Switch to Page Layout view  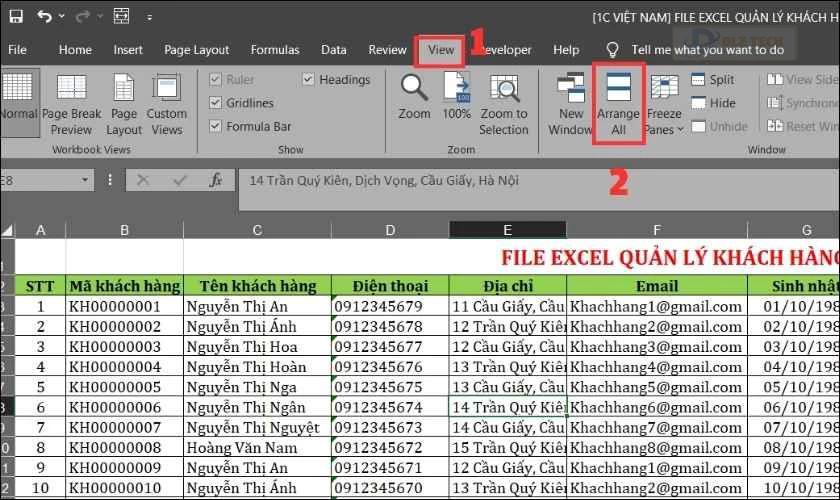(x=124, y=105)
